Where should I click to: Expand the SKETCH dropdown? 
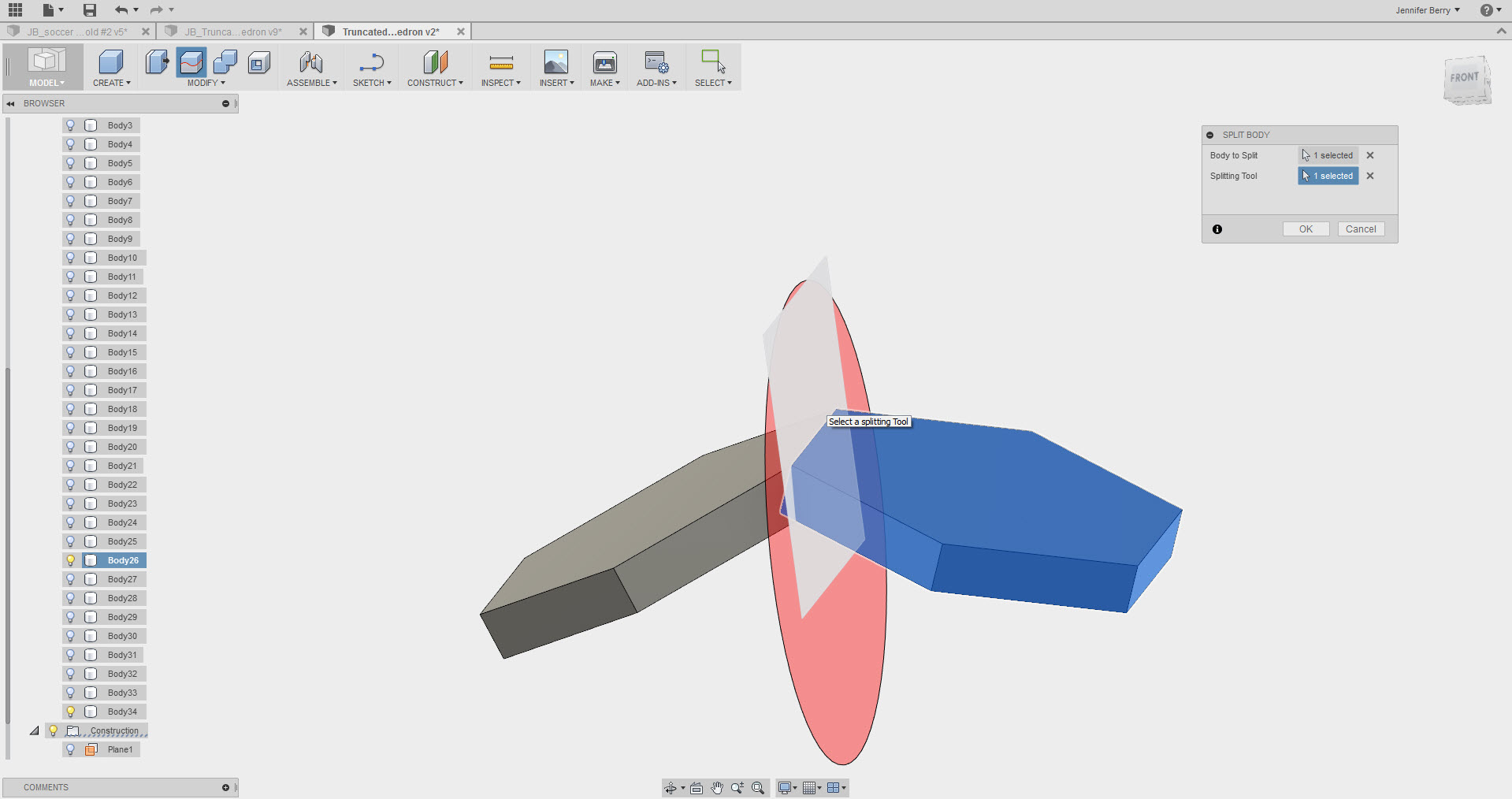[371, 81]
